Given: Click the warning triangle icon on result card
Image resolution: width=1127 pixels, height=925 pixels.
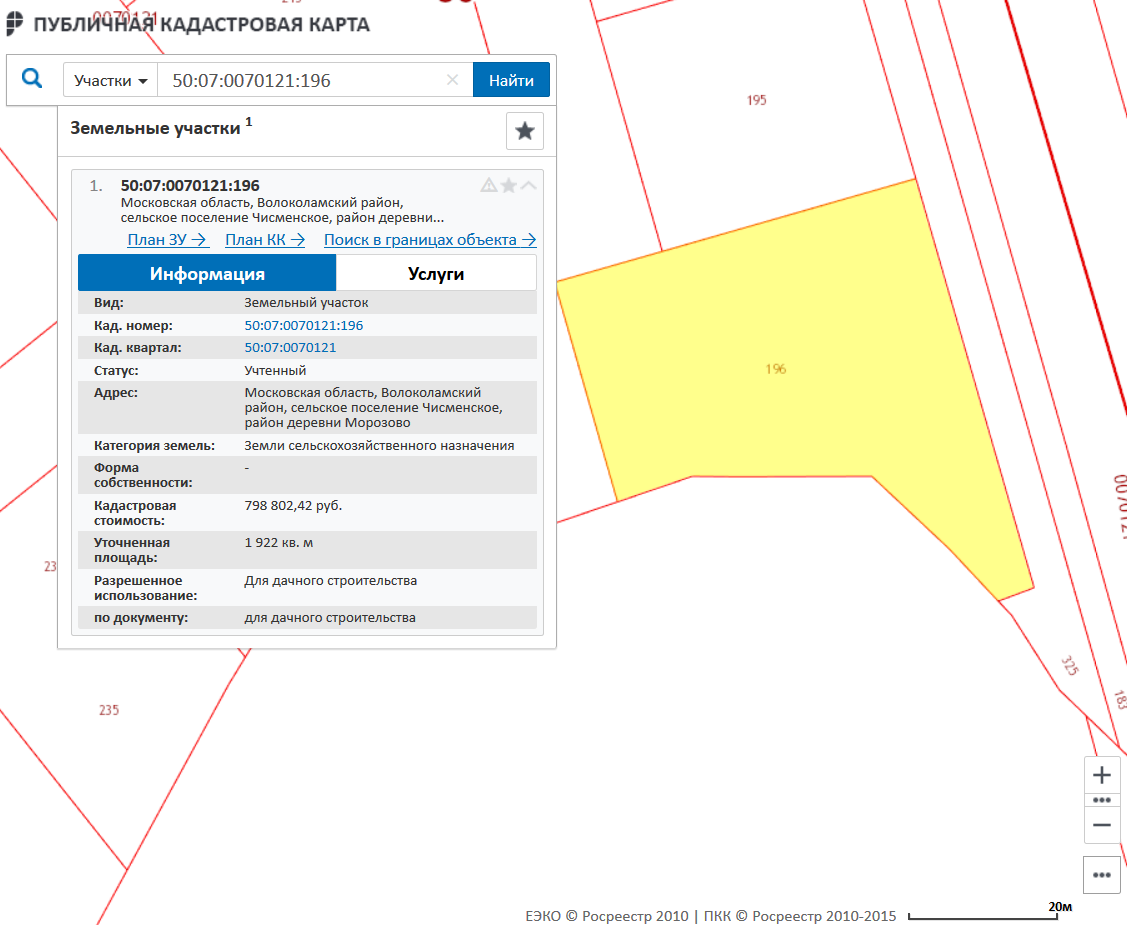Looking at the screenshot, I should (489, 185).
